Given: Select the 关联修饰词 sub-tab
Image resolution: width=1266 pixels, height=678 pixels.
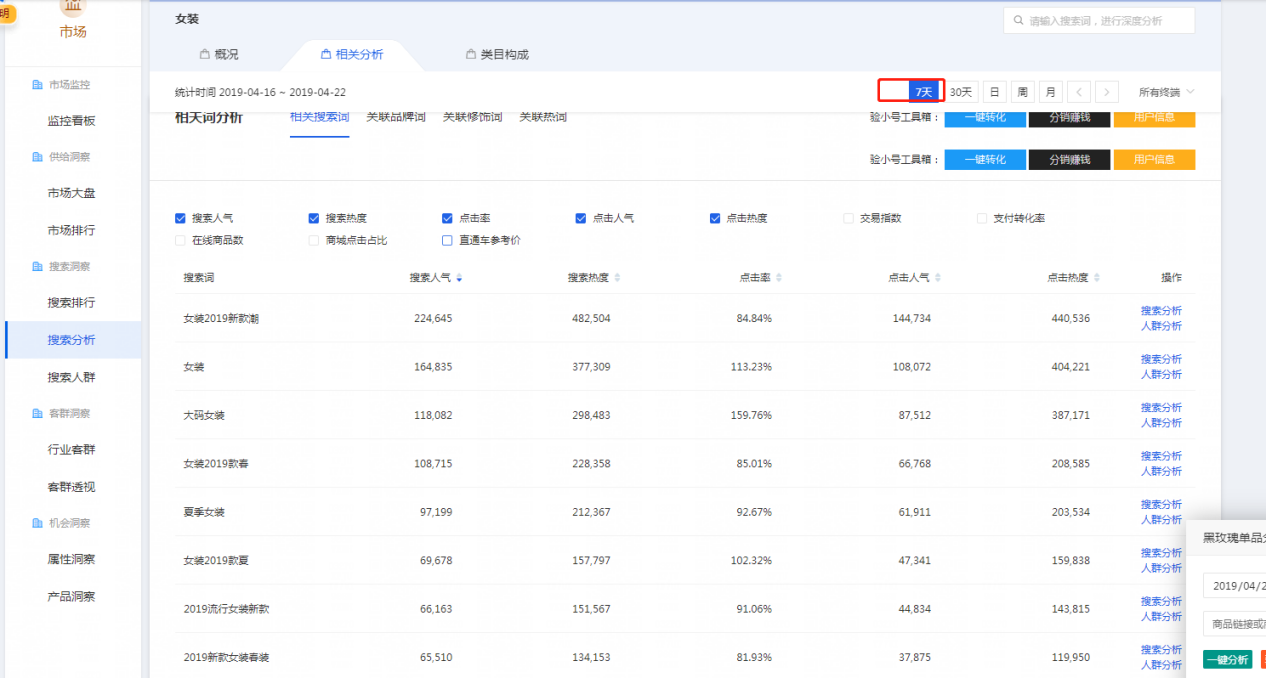Looking at the screenshot, I should point(473,117).
